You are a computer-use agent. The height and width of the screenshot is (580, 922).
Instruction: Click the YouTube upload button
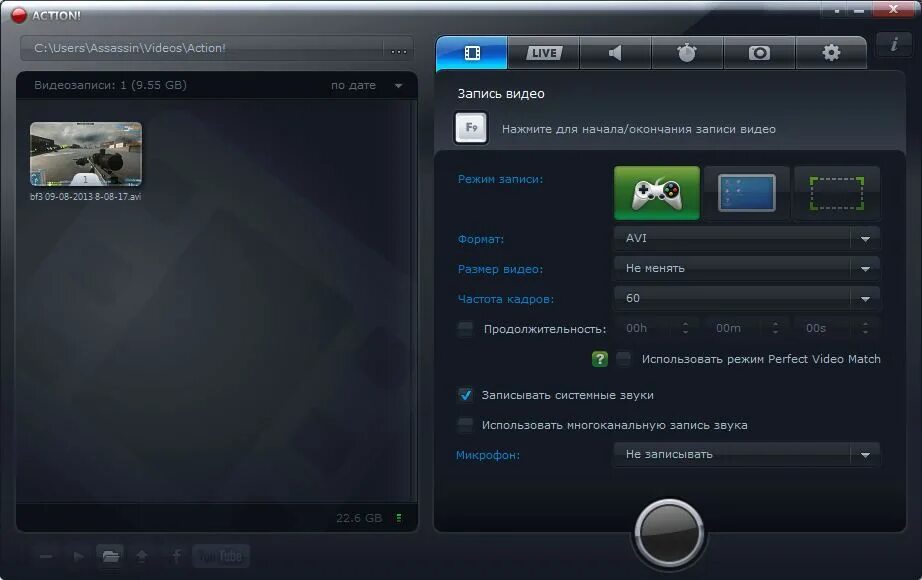point(221,556)
